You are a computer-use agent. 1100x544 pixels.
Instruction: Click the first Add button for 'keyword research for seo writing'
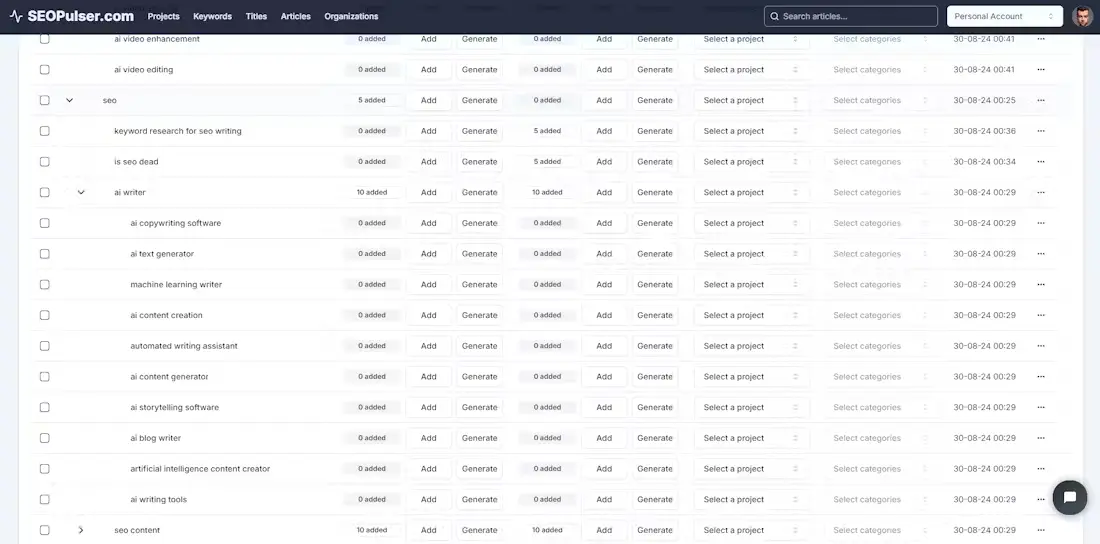[x=428, y=131]
